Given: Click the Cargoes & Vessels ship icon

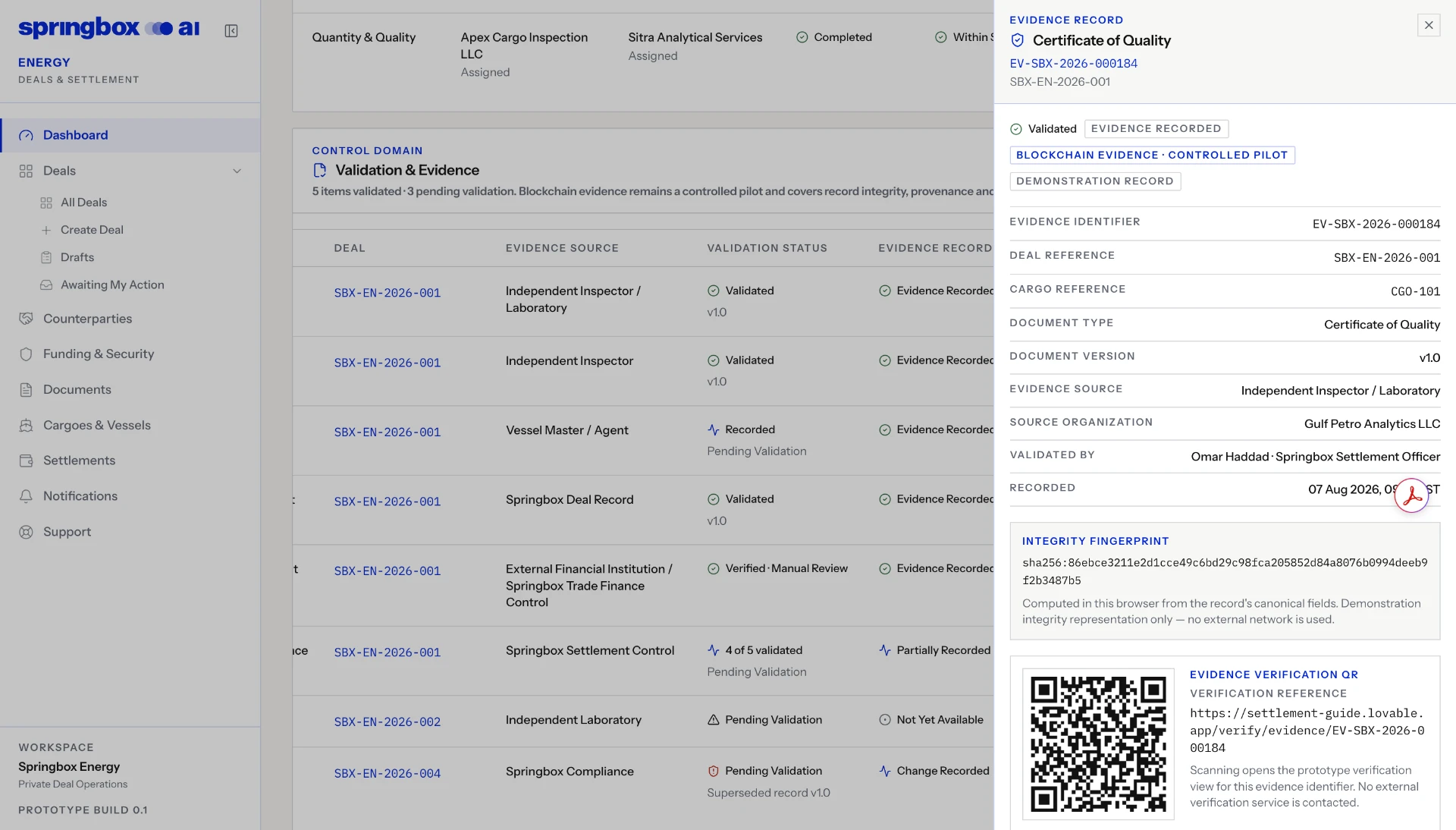Looking at the screenshot, I should [x=26, y=425].
